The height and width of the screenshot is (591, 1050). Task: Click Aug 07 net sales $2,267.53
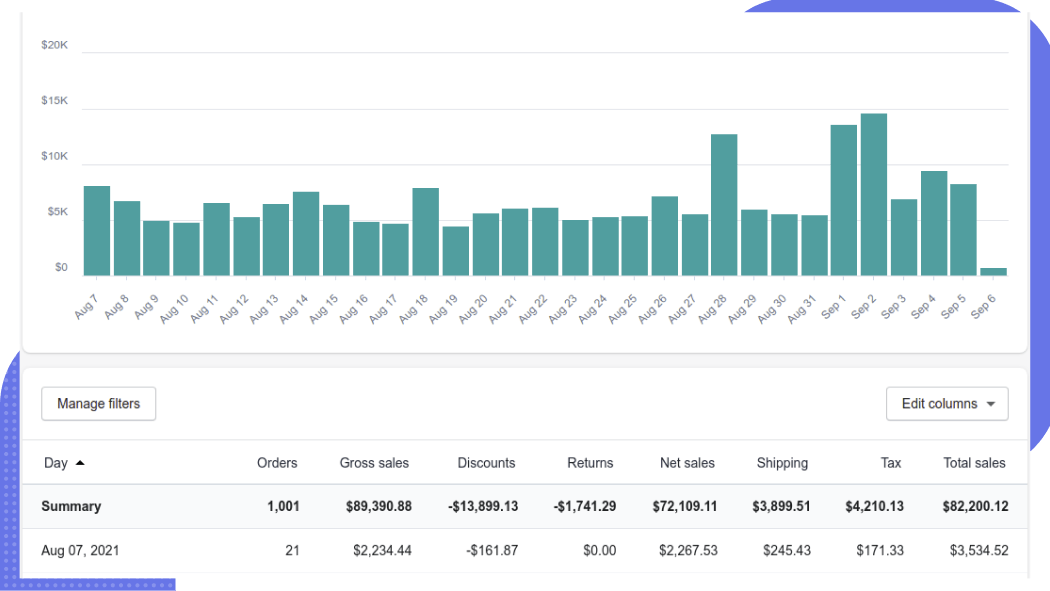(x=688, y=550)
